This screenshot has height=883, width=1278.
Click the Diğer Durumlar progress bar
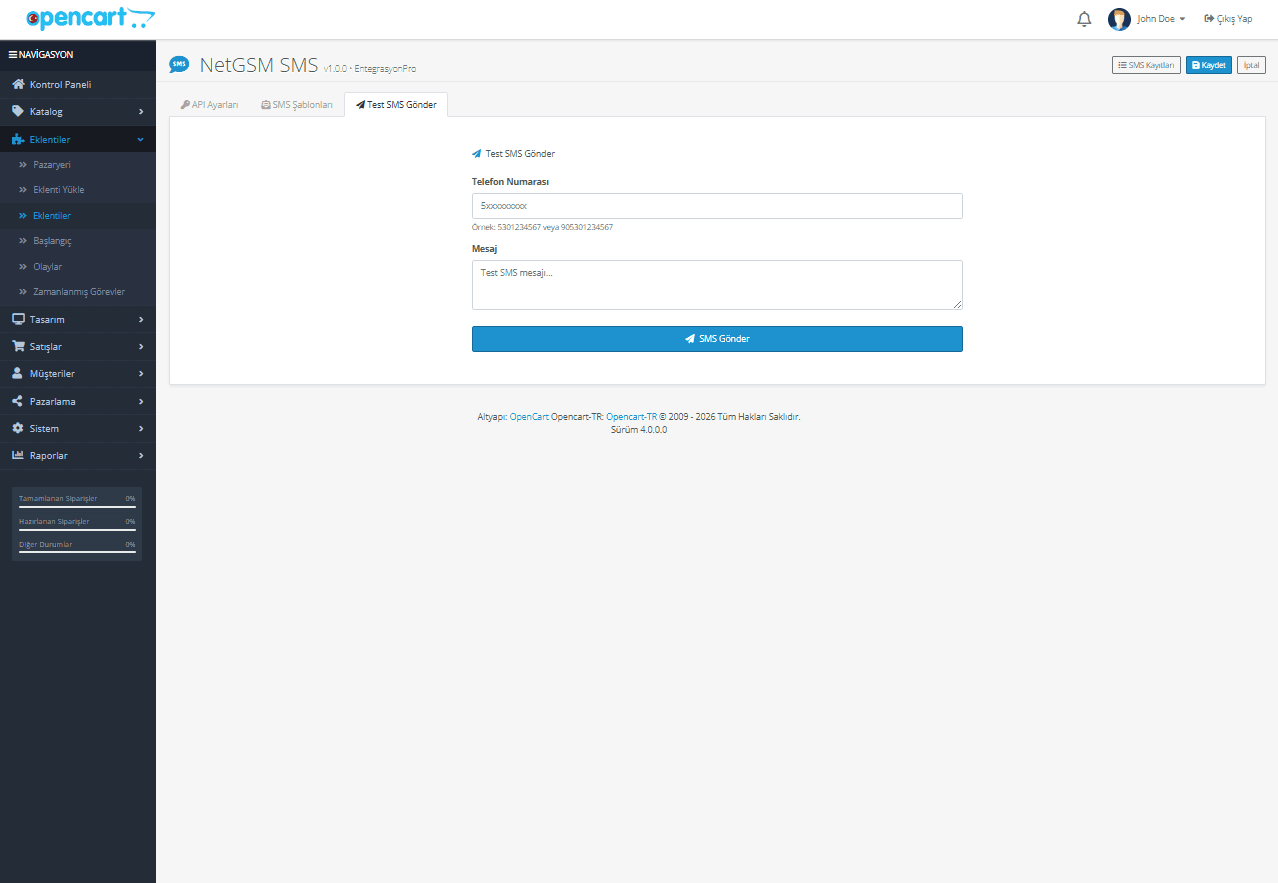pos(77,553)
